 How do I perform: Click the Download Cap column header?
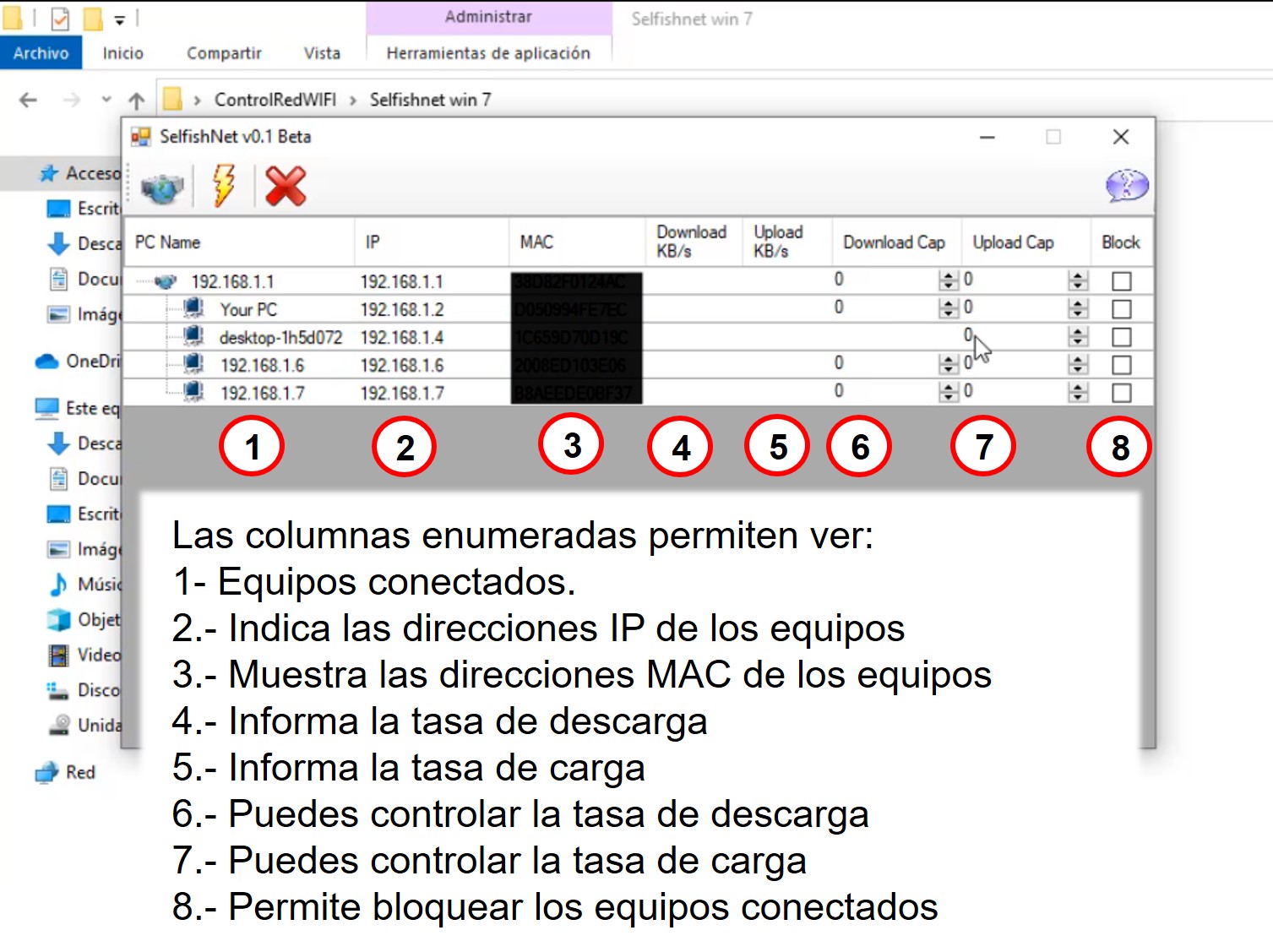point(897,242)
